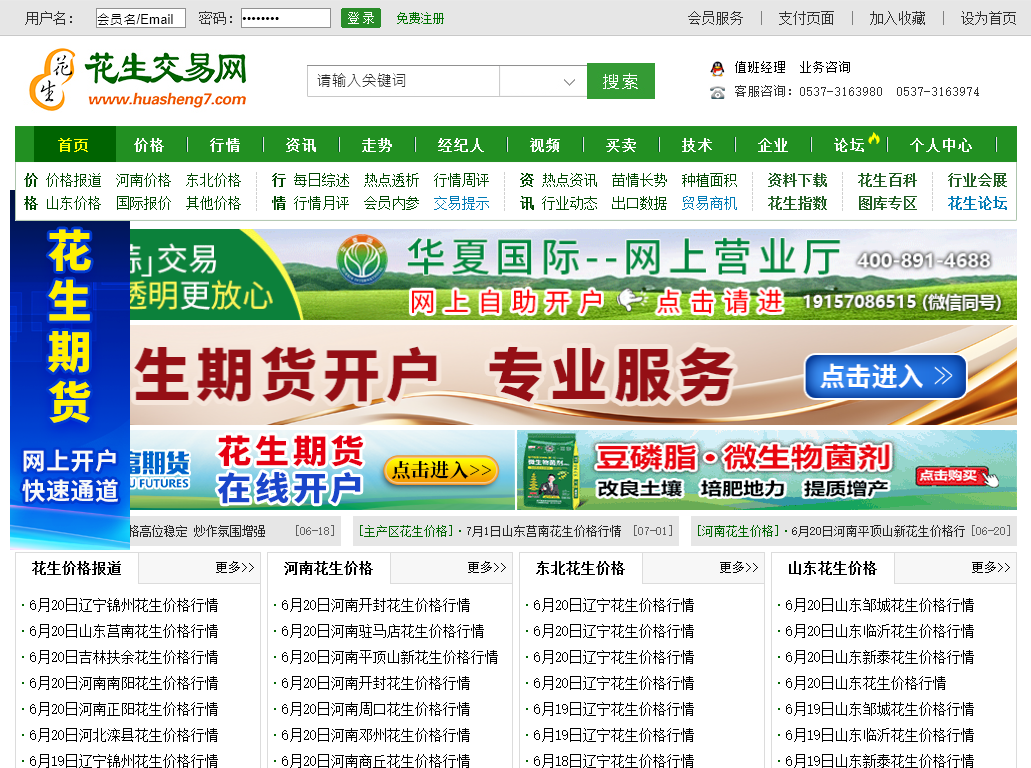Open the 资料下载 link

point(797,180)
